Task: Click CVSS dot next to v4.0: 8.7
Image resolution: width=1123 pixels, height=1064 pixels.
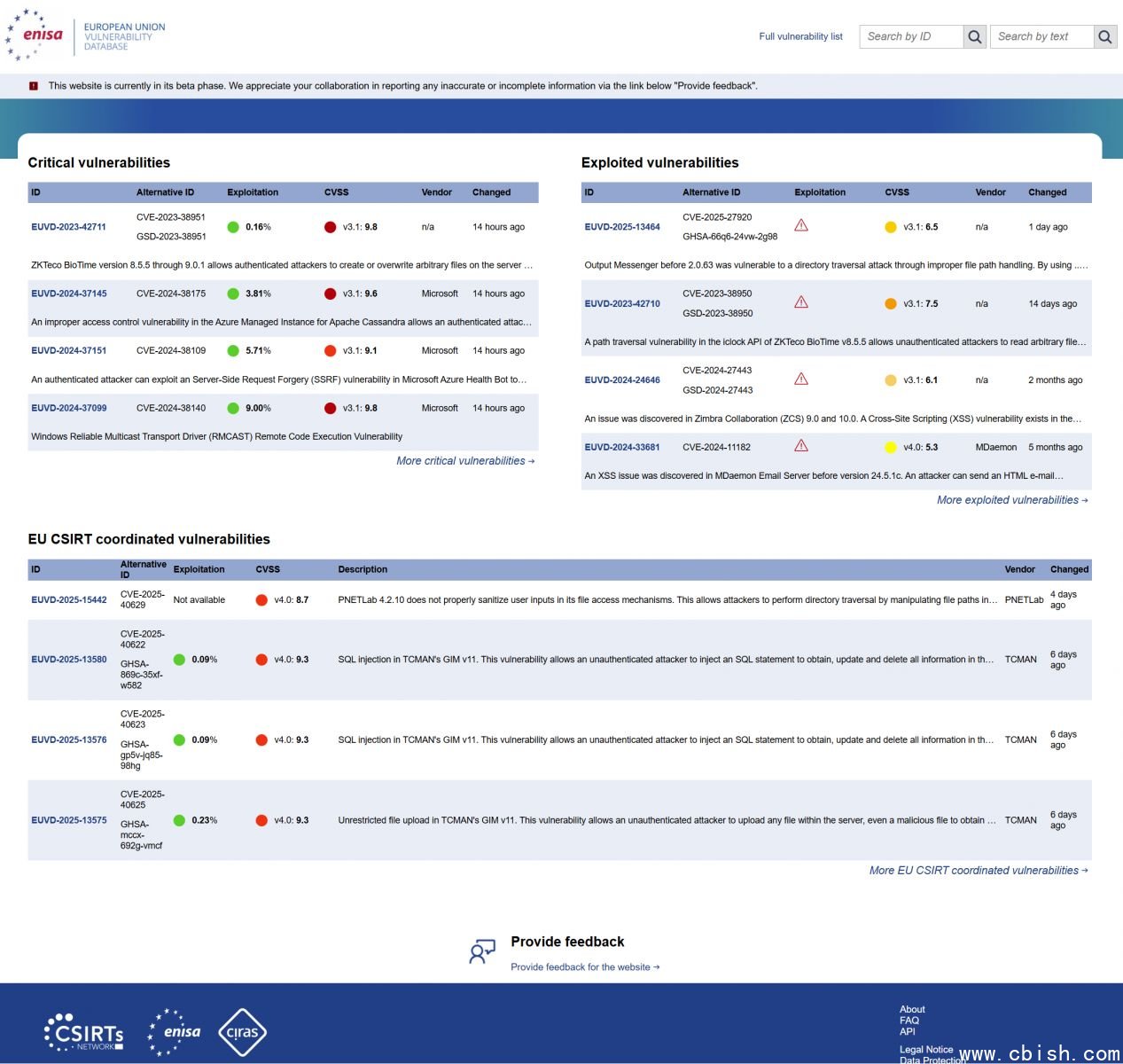Action: click(261, 600)
